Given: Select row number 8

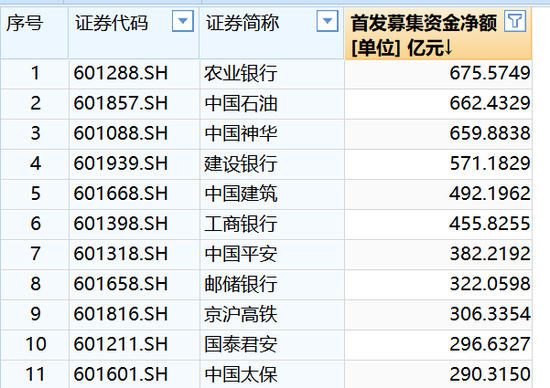Looking at the screenshot, I should (35, 284).
